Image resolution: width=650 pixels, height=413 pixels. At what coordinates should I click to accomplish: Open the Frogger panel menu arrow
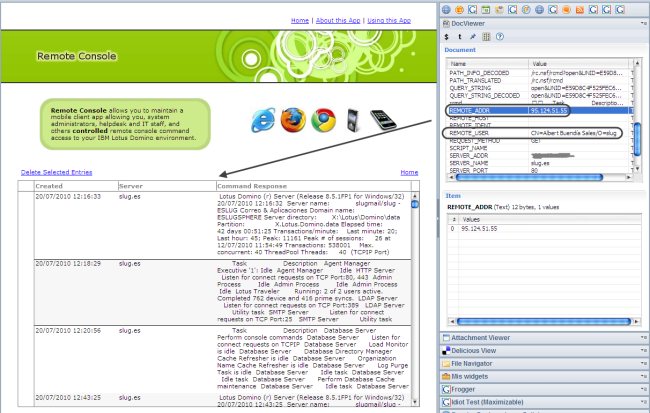pyautogui.click(x=643, y=389)
